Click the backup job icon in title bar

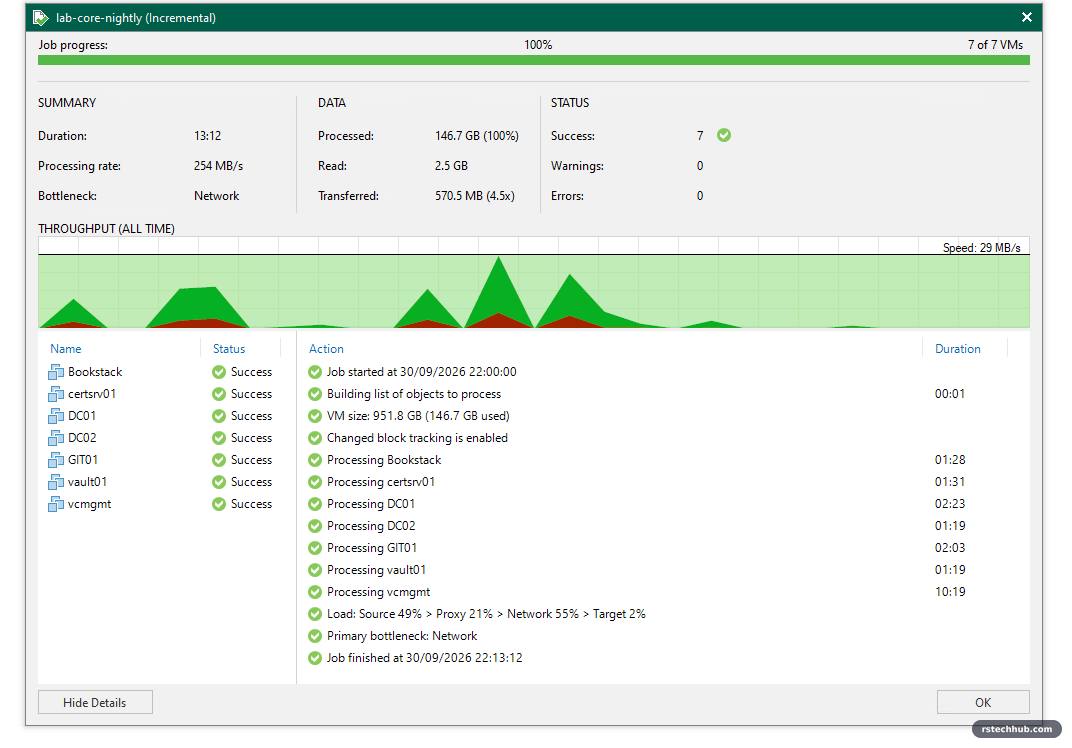point(40,18)
